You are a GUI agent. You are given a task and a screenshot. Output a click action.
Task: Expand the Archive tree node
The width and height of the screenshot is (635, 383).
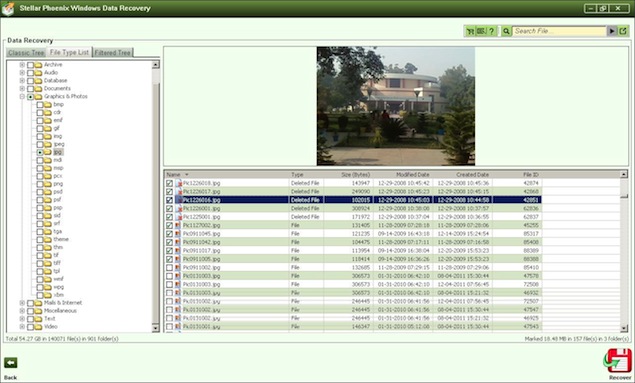coord(22,65)
